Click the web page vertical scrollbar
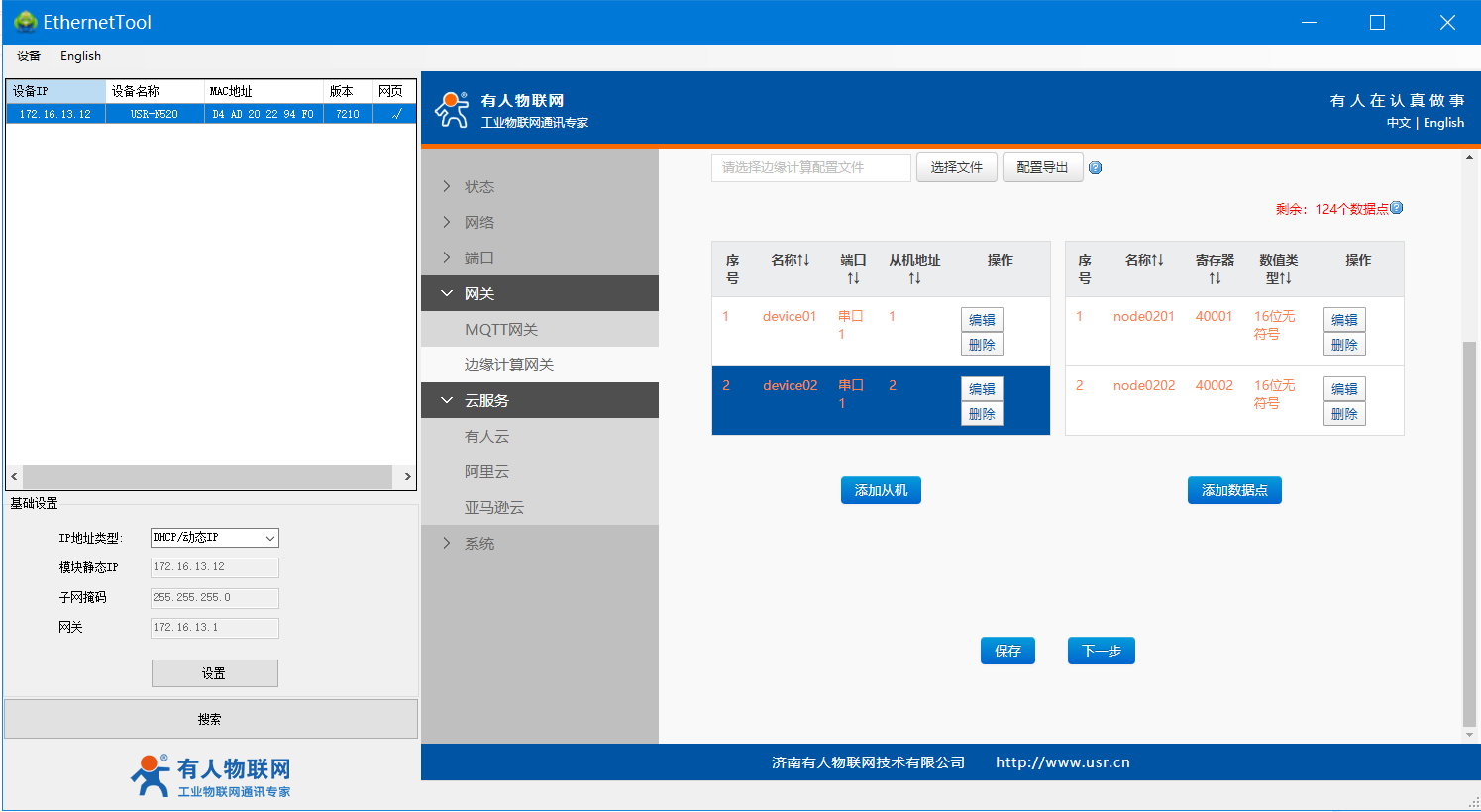 click(1469, 535)
